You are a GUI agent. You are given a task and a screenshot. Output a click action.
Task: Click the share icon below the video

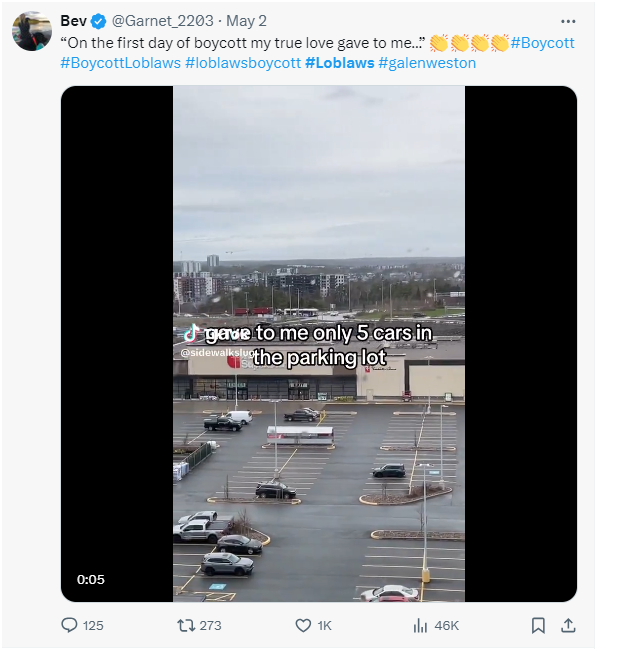568,625
